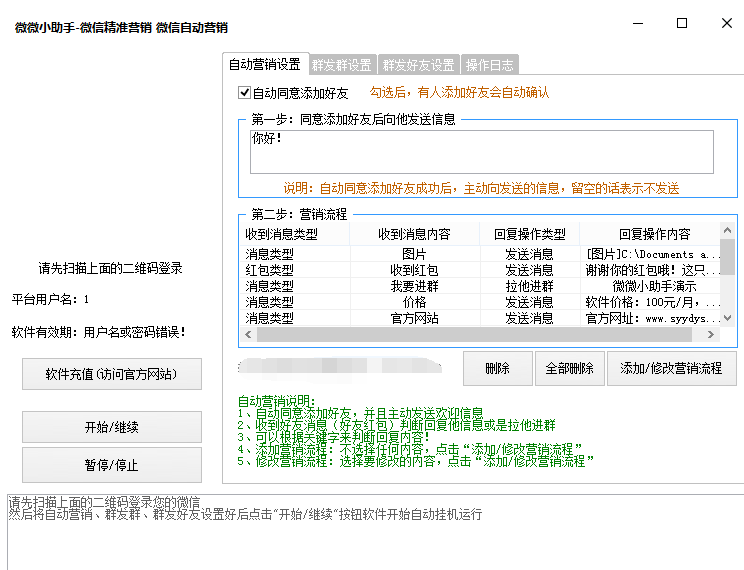Maximize the 微微小助手 window
The height and width of the screenshot is (570, 744).
click(x=682, y=23)
